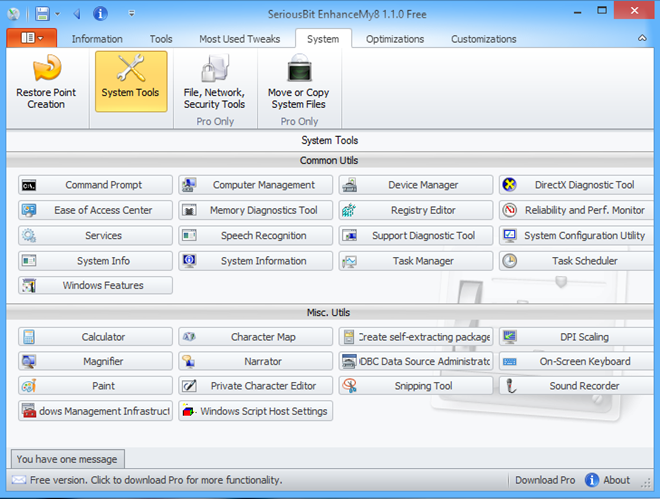Viewport: 660px width, 499px height.
Task: Launch Calculator
Action: pyautogui.click(x=95, y=337)
